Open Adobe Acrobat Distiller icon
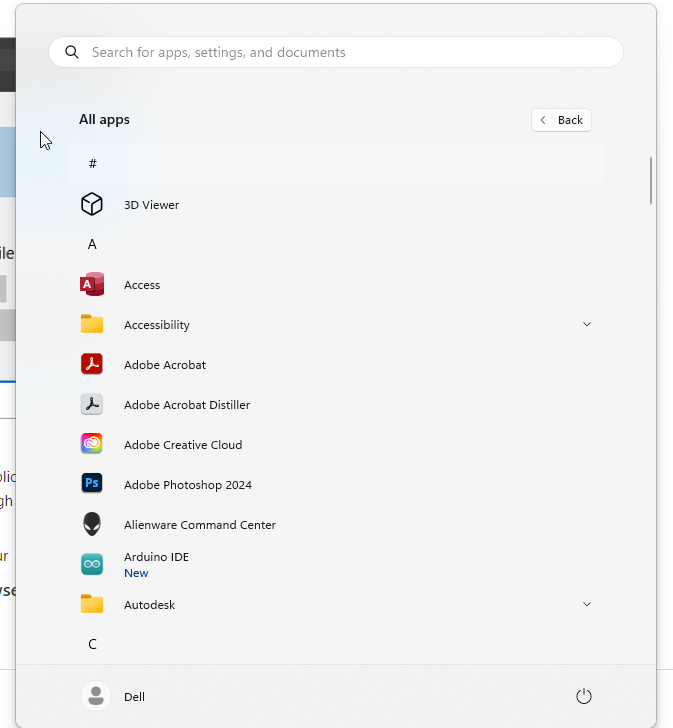Image resolution: width=673 pixels, height=728 pixels. (x=92, y=404)
